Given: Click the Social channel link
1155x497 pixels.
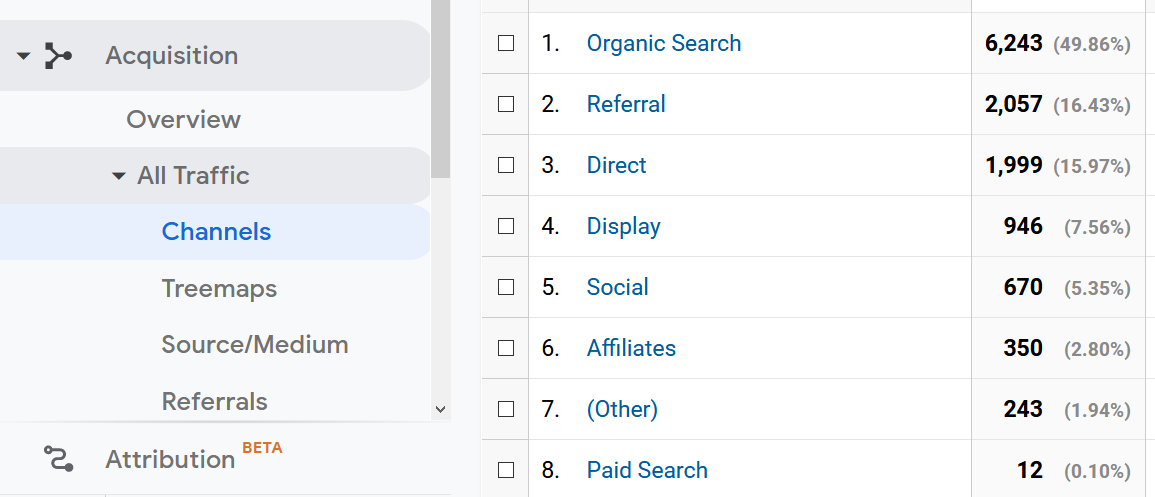Looking at the screenshot, I should click(x=617, y=287).
